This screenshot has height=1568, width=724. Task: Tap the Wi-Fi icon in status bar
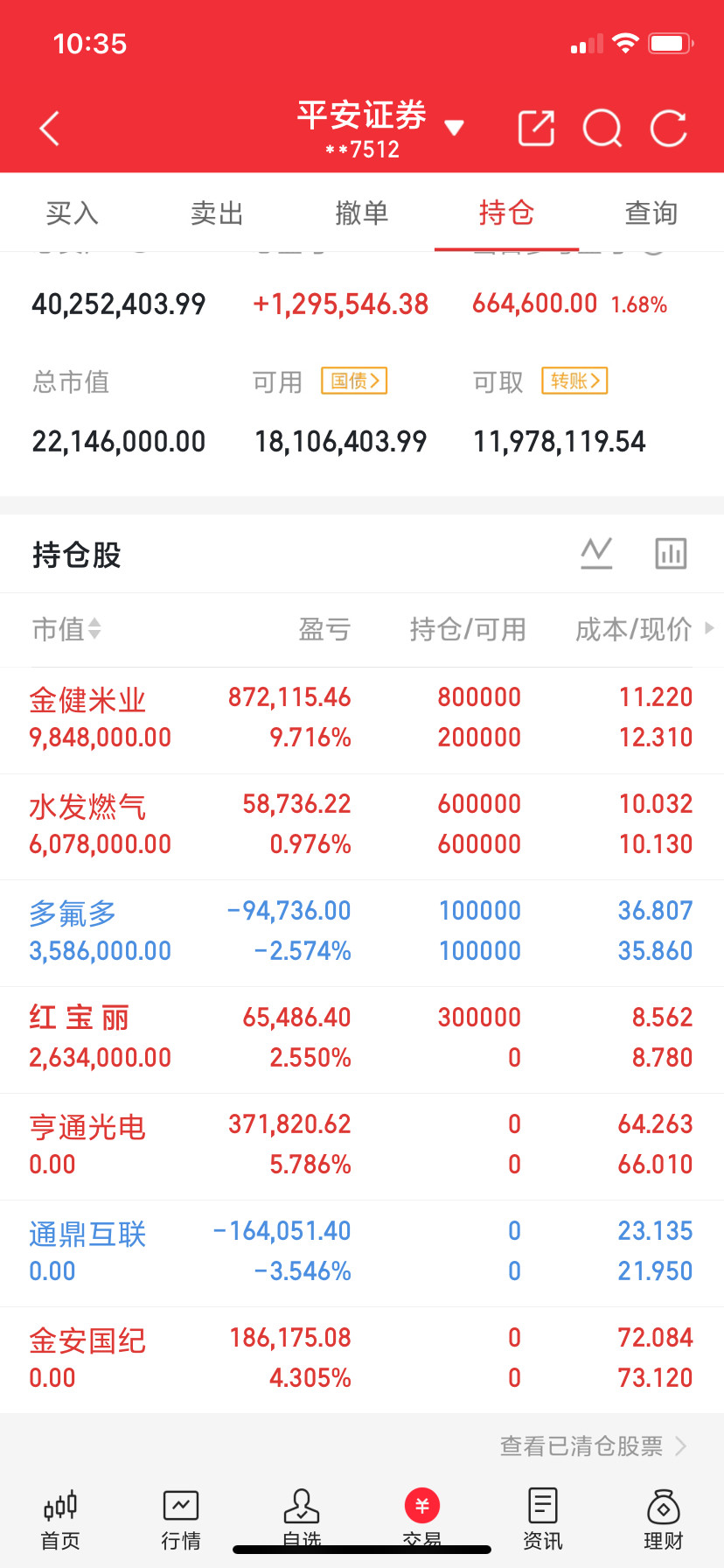625,43
